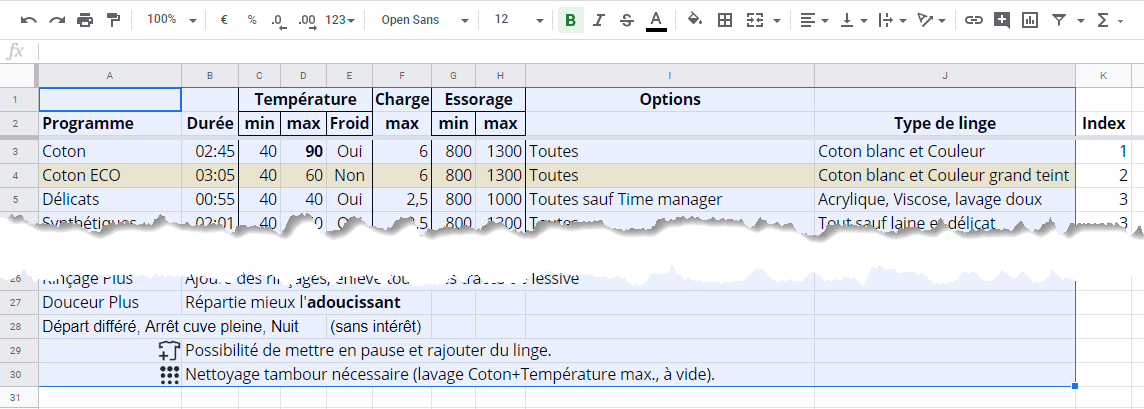Viewport: 1144px width, 409px height.
Task: Format as currency with euro icon
Action: point(224,20)
